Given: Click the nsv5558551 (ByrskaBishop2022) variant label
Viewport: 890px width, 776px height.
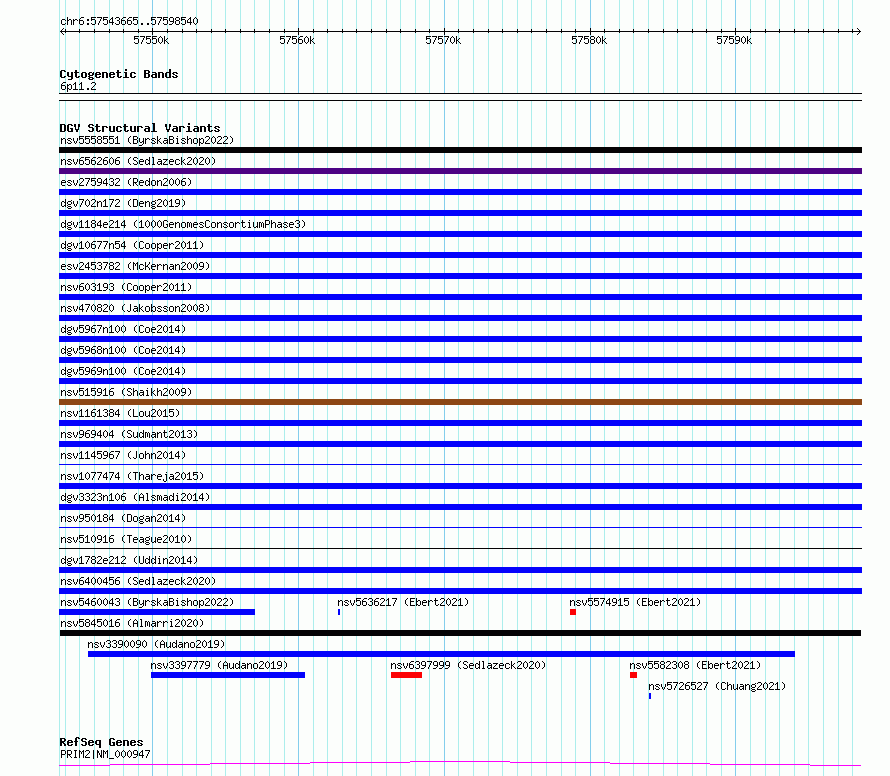Looking at the screenshot, I should 147,140.
